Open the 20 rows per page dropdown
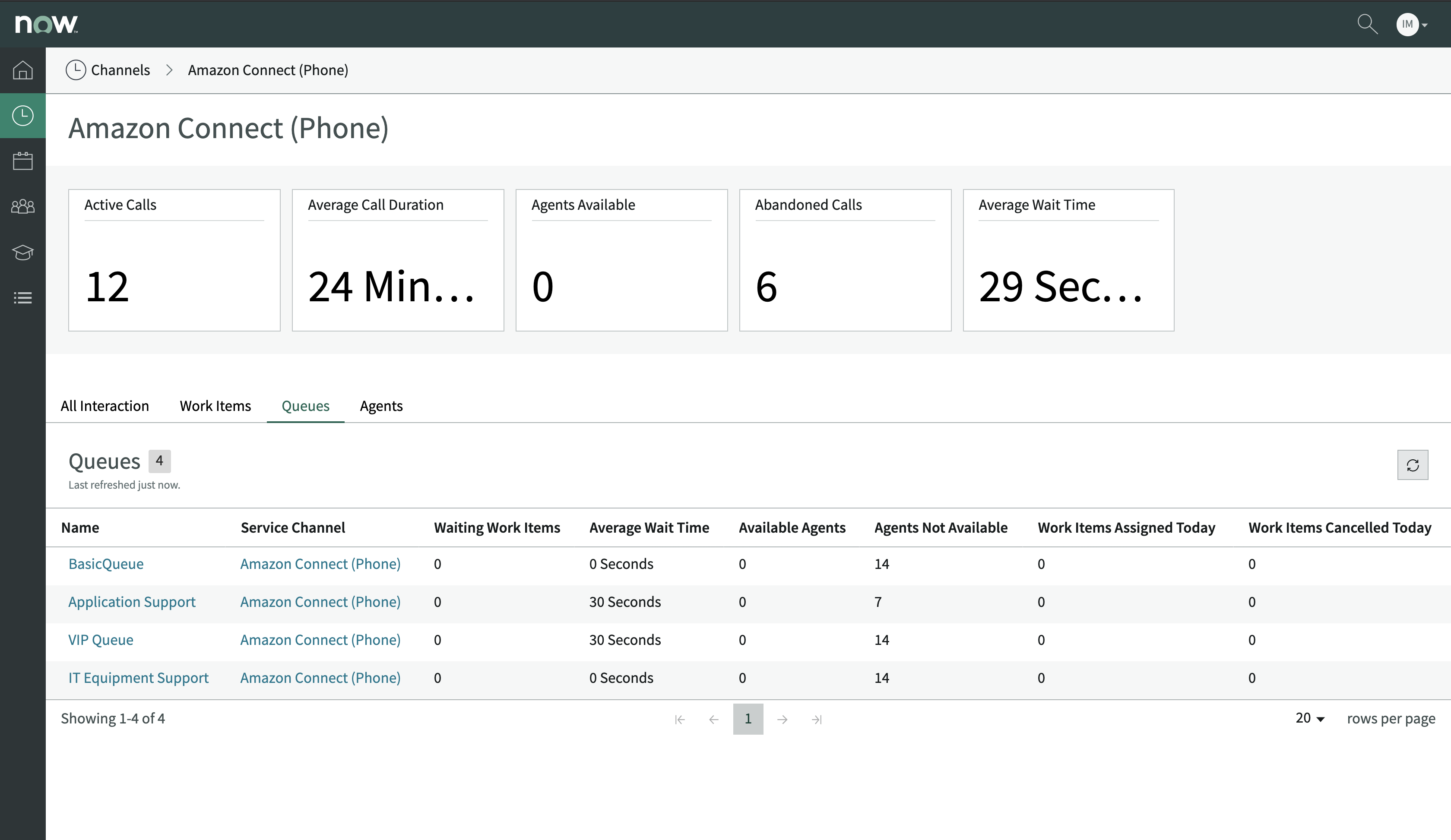 pyautogui.click(x=1310, y=718)
